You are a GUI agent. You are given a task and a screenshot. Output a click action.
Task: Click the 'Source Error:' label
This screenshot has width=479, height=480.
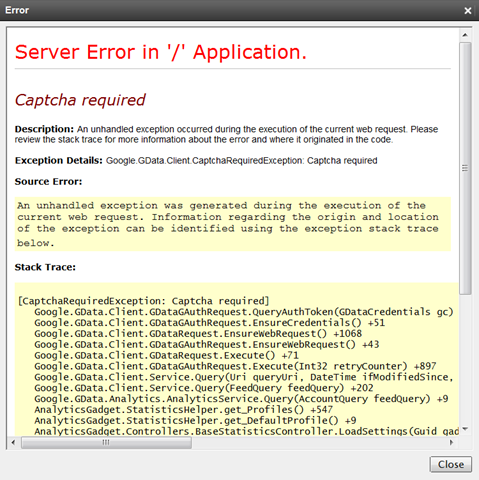48,182
